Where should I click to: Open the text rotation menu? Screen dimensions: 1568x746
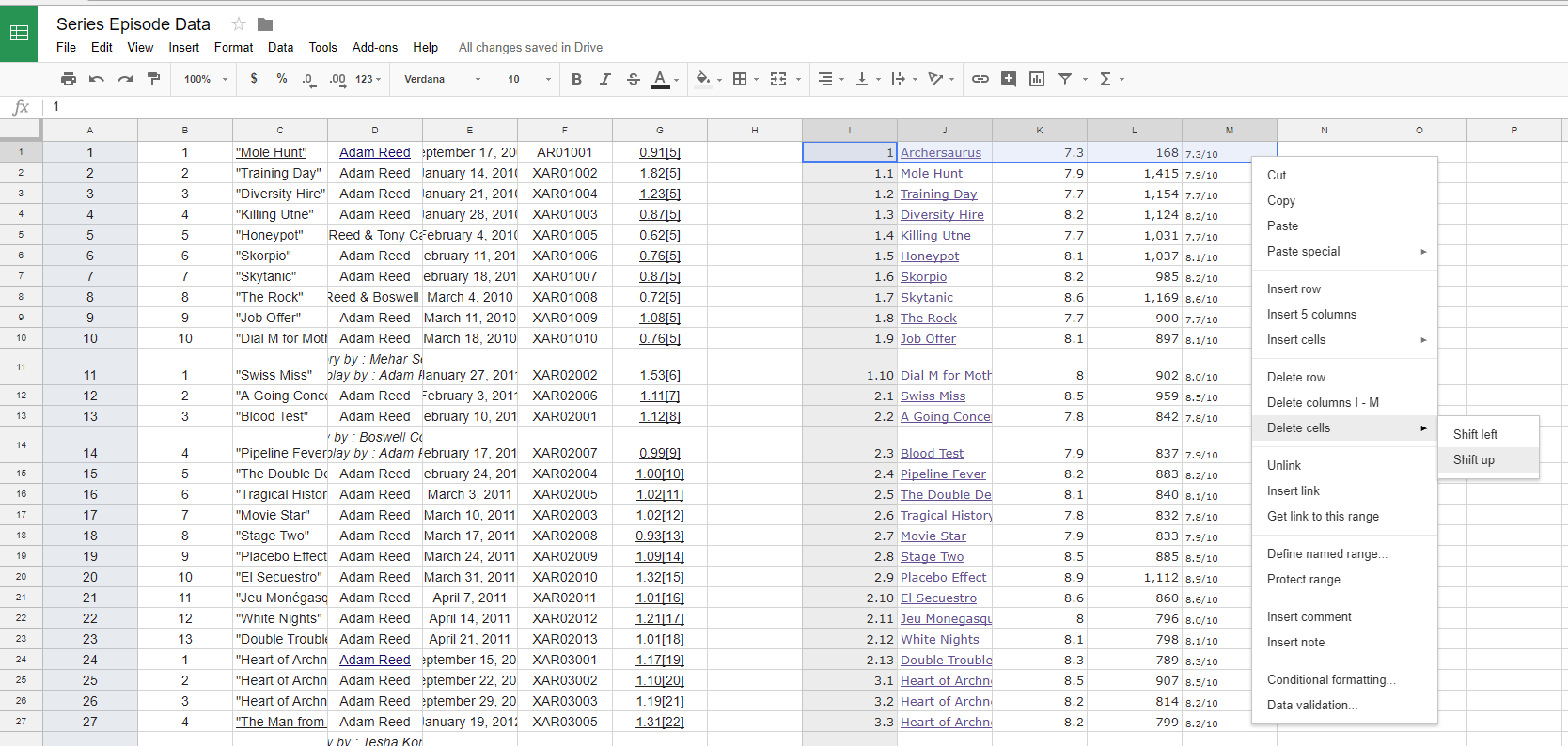[x=940, y=79]
